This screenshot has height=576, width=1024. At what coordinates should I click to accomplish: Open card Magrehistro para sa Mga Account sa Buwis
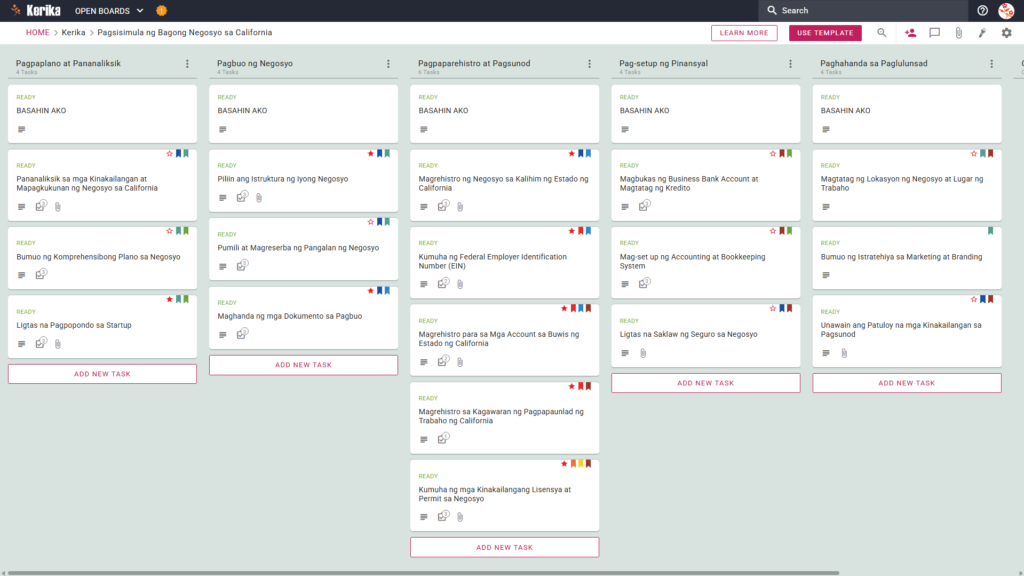pos(504,340)
